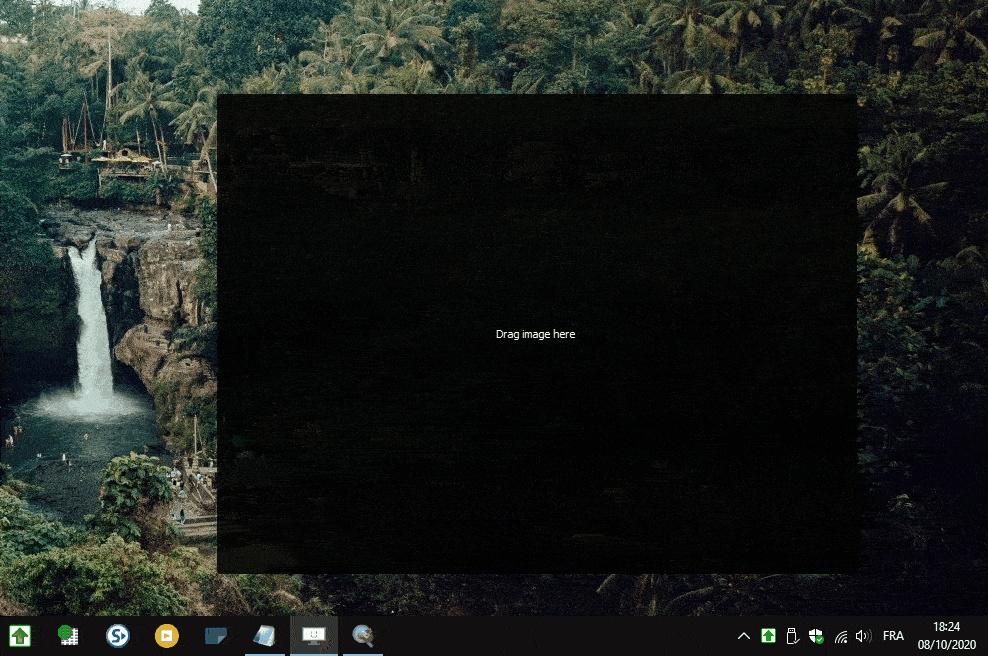The width and height of the screenshot is (988, 656).
Task: Click the FRA input language indicator
Action: [893, 636]
